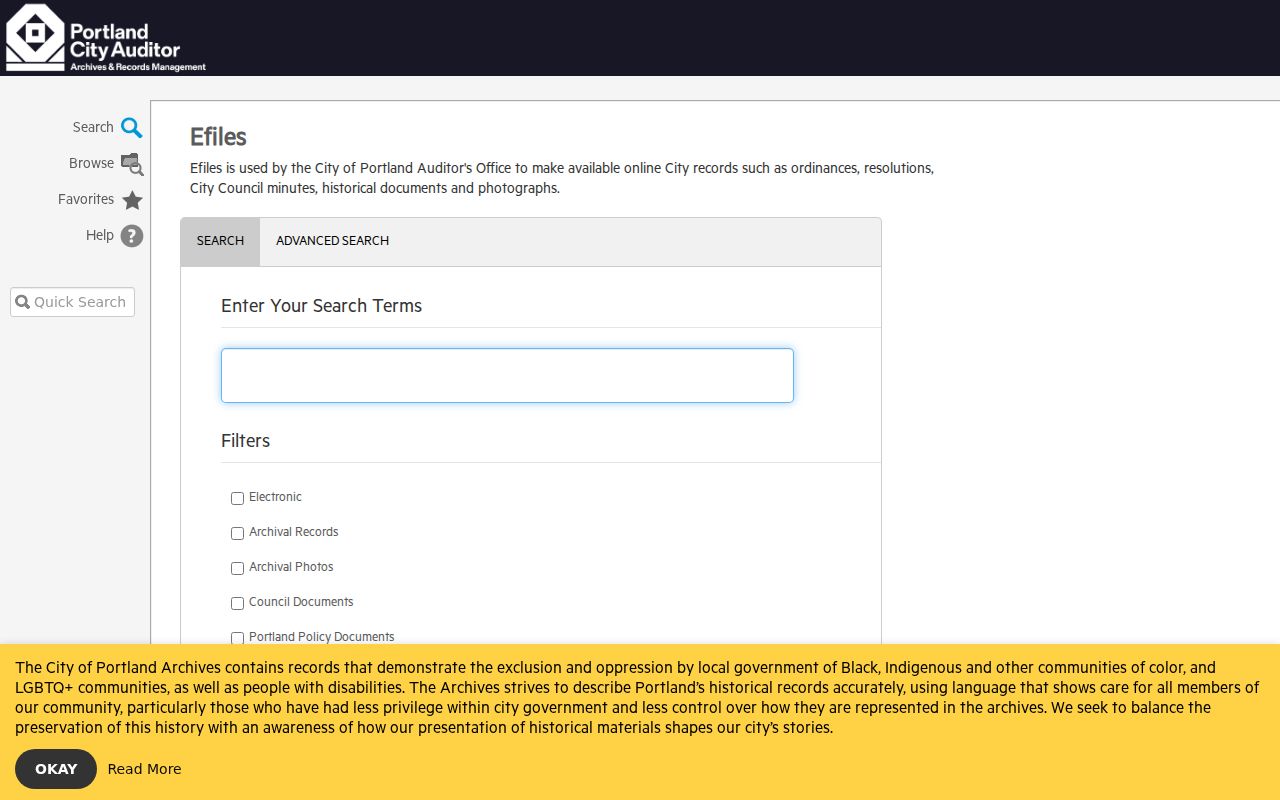Check the Archival Photos filter
The width and height of the screenshot is (1280, 800).
[237, 568]
